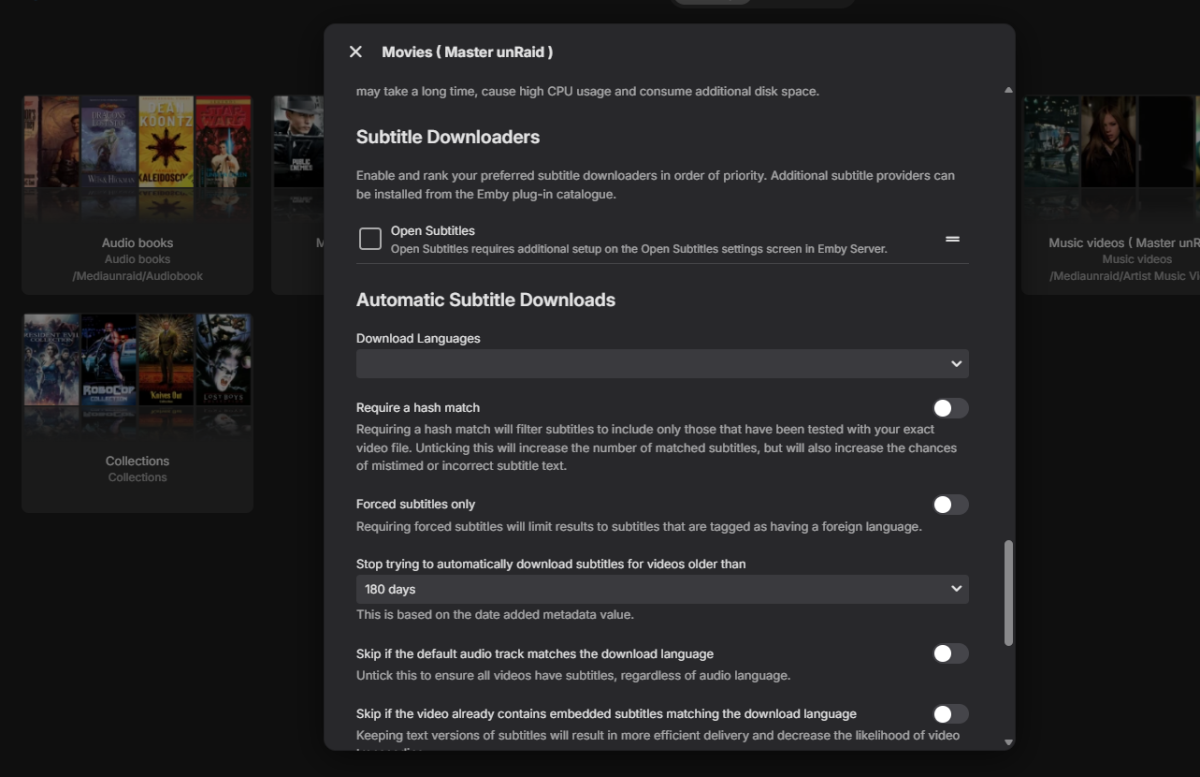Click the Collections library label

point(137,461)
